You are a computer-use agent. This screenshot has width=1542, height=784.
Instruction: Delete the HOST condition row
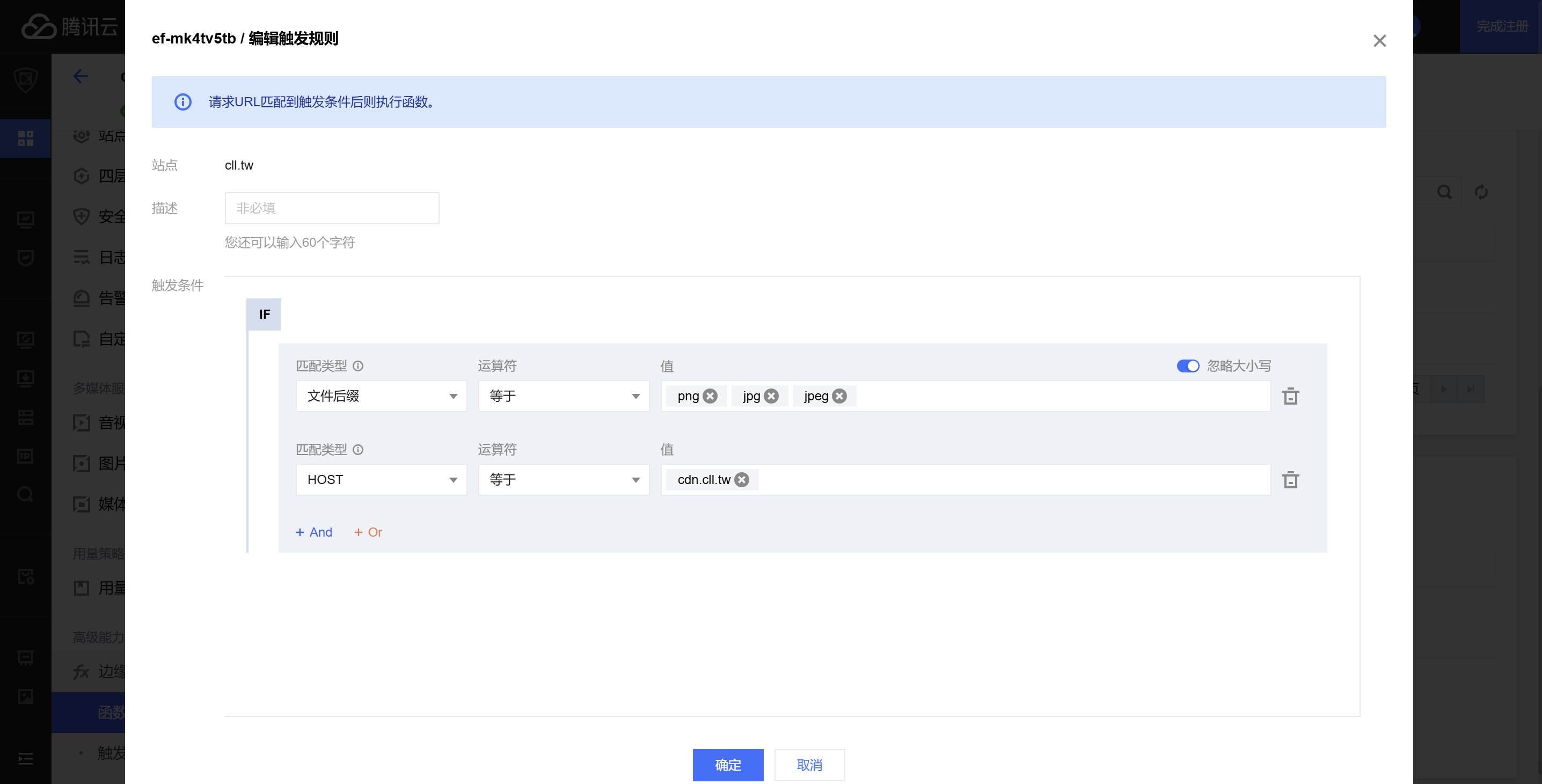pyautogui.click(x=1290, y=480)
